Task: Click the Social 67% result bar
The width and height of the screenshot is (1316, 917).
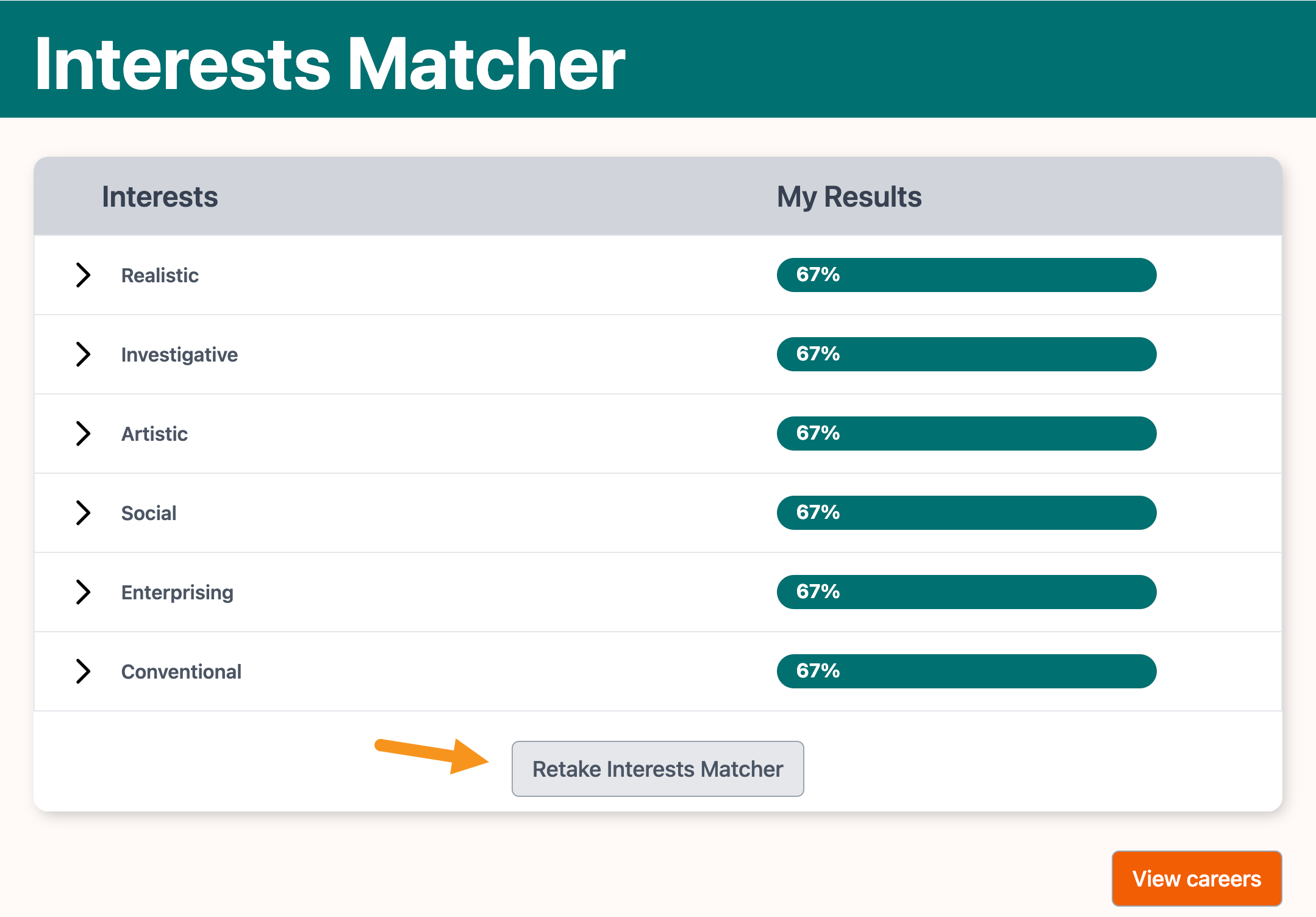Action: 966,513
